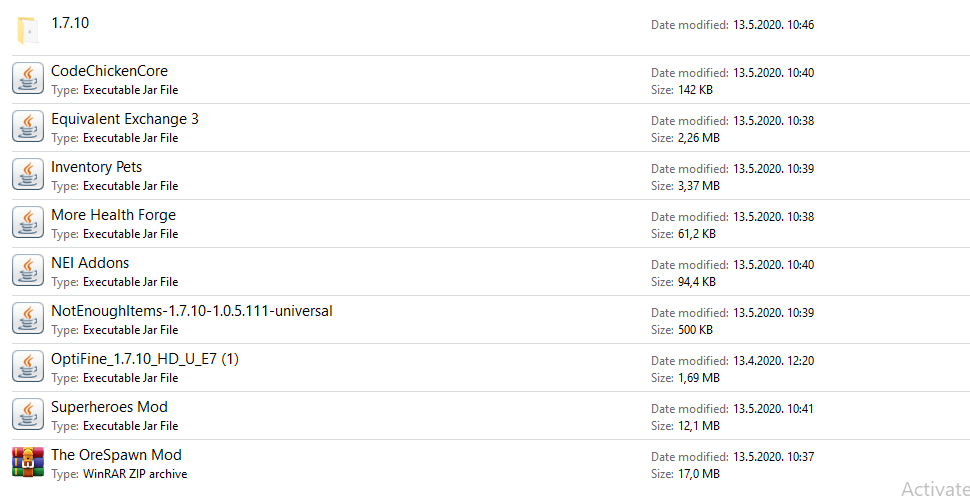Select the NotEnoughItems-1.7.10-1.0.5.111-universal file name
Screen dimensions: 970x499
191,311
